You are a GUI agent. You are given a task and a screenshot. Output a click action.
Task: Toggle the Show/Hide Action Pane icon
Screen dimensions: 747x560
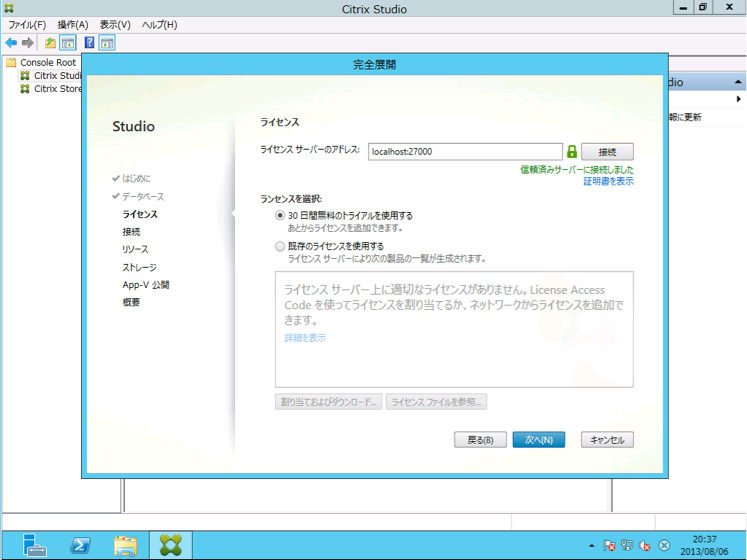(107, 43)
